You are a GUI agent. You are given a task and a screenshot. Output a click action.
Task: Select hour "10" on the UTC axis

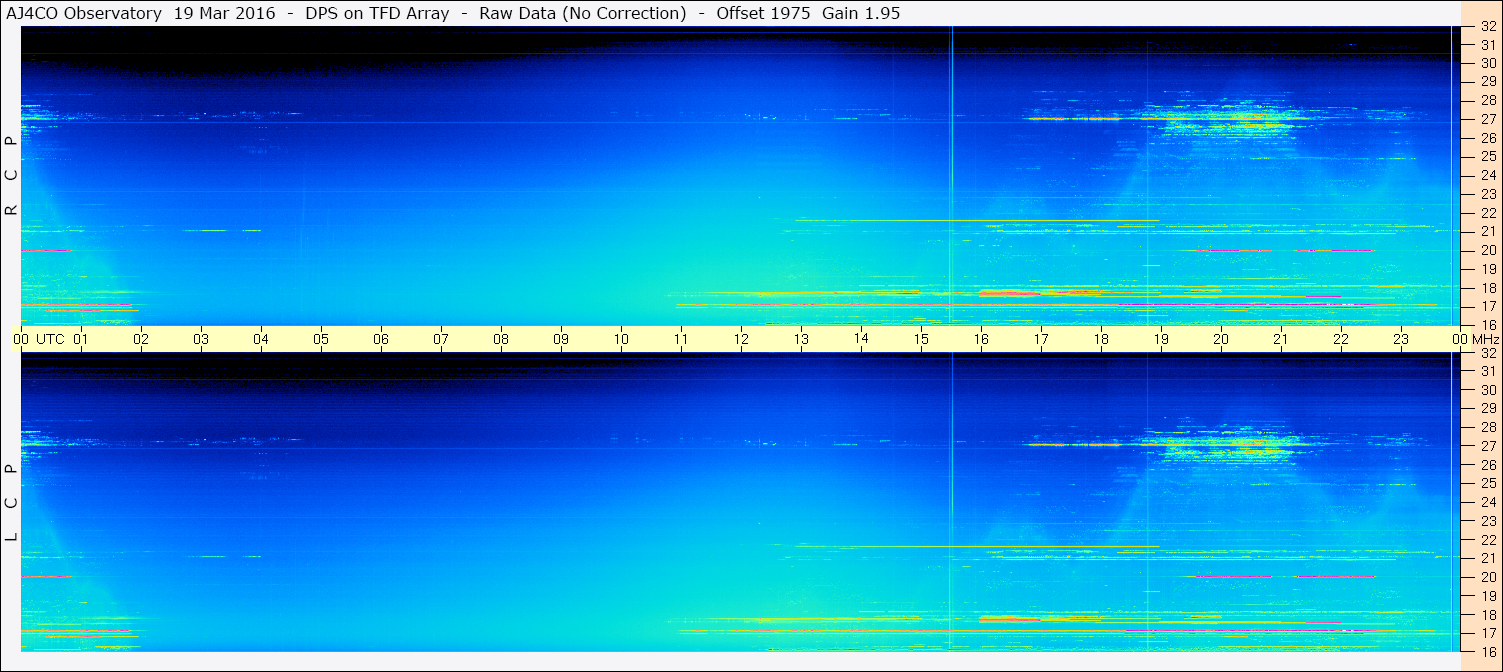(x=621, y=339)
